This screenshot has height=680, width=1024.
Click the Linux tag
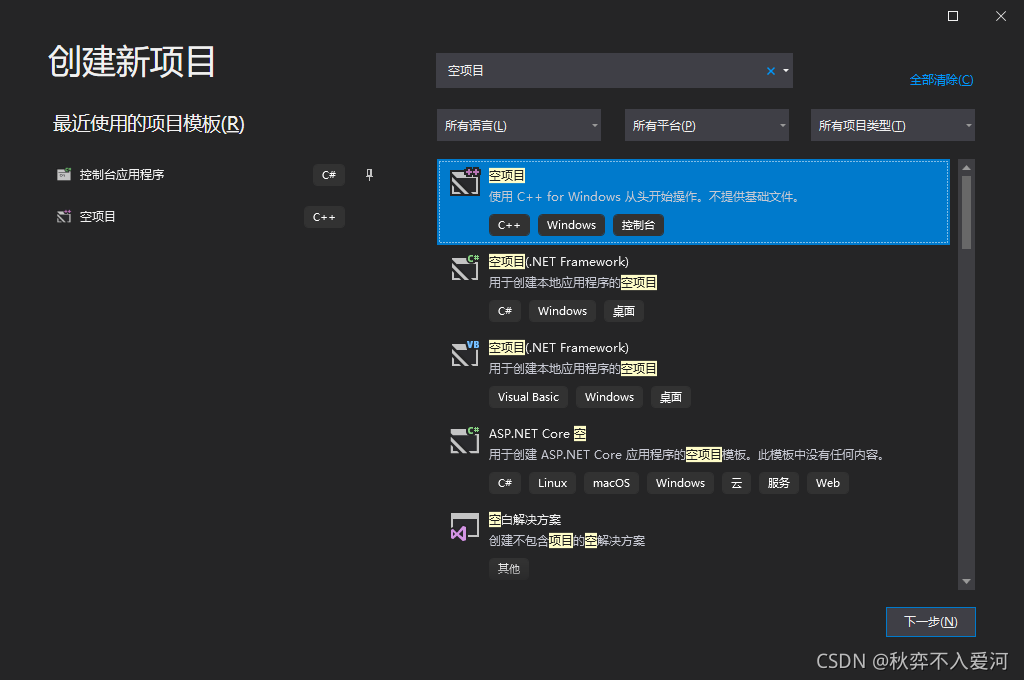pyautogui.click(x=552, y=483)
